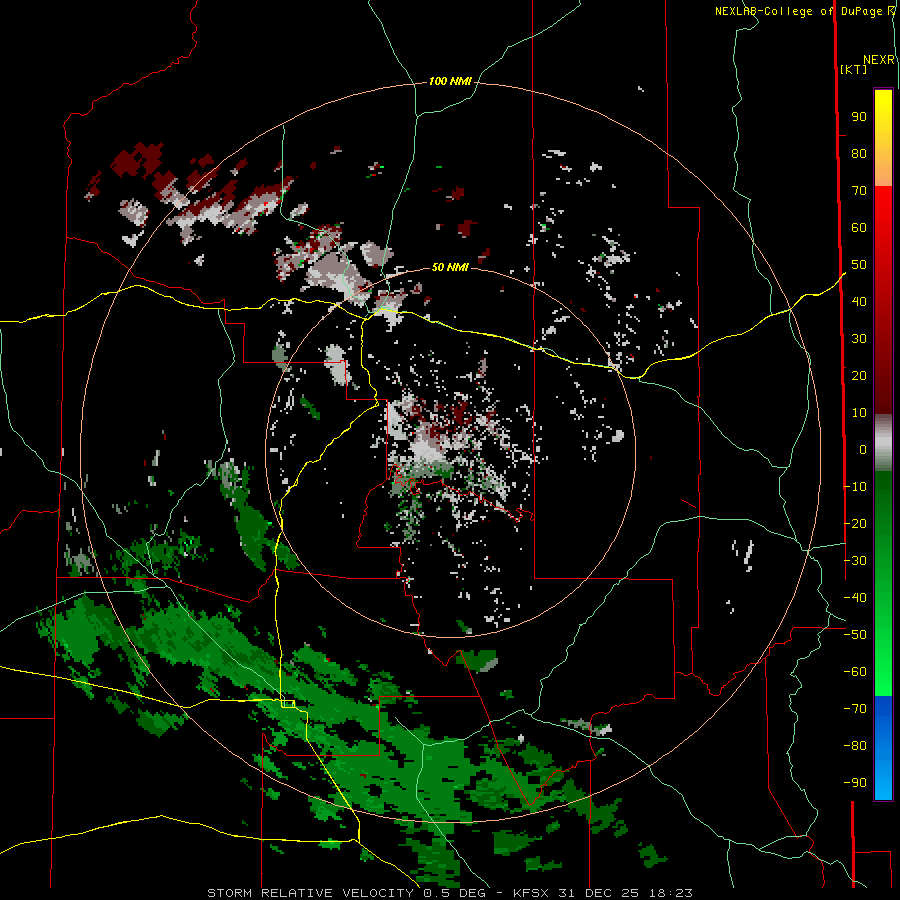Click the "-80" scale tick label

[x=855, y=746]
